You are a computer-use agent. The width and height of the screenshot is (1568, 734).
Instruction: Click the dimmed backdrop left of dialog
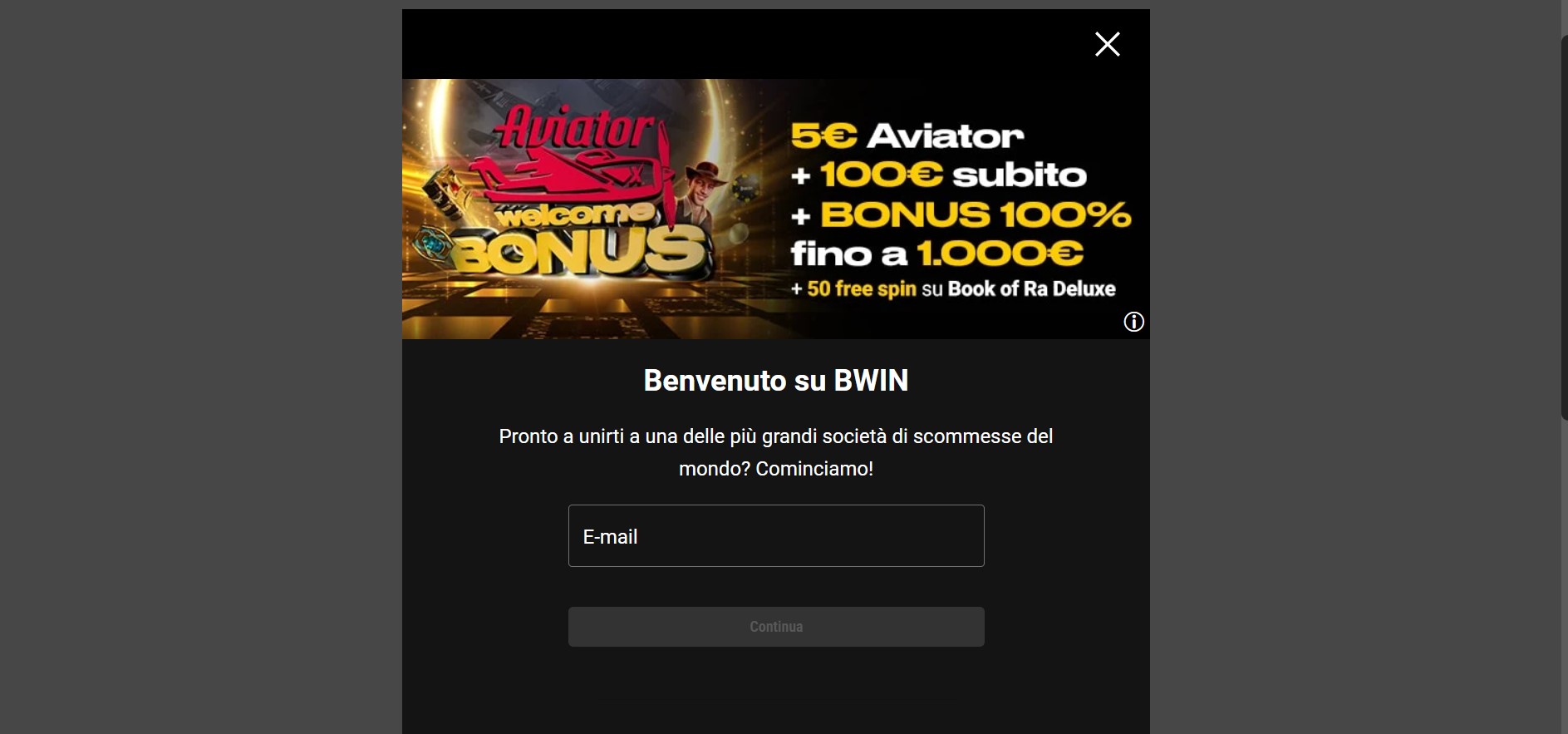pyautogui.click(x=199, y=366)
